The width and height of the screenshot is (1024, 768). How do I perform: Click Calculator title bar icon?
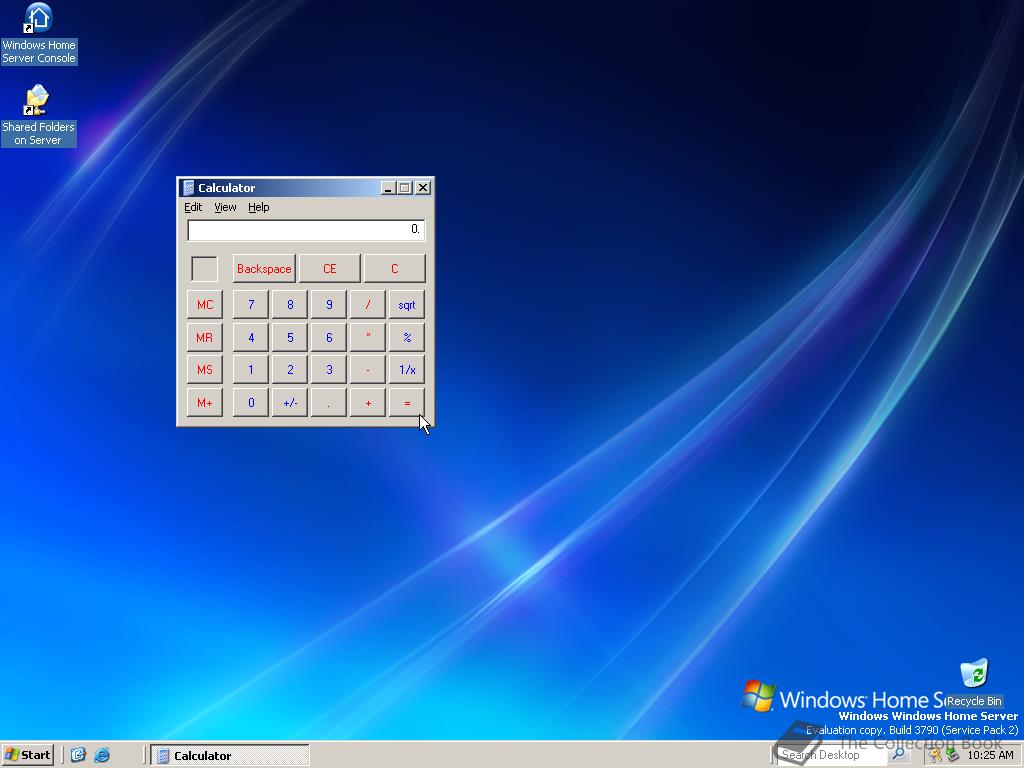click(x=188, y=187)
